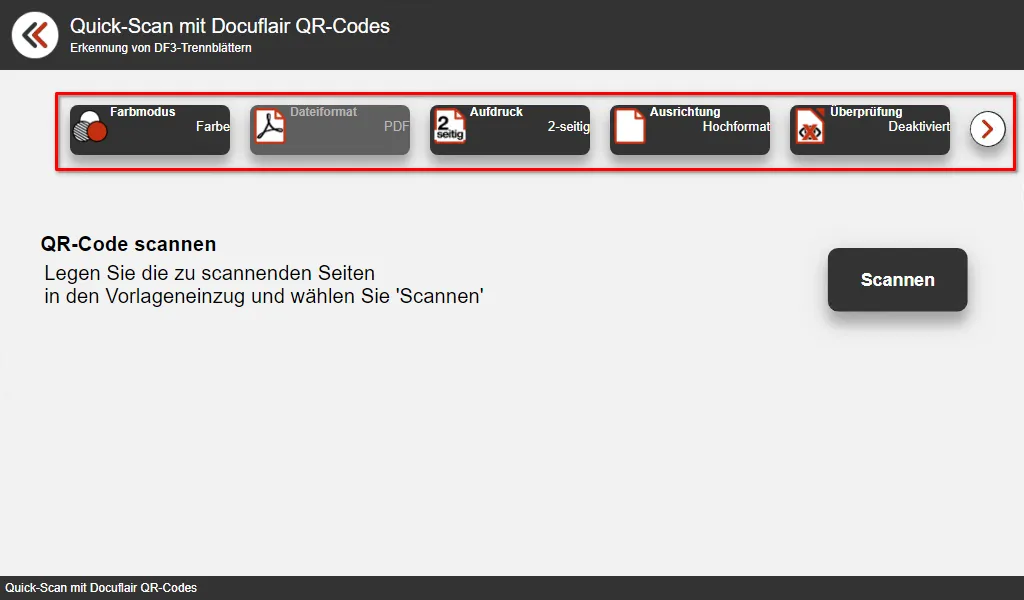Select the Überprüfung tile label
This screenshot has height=600, width=1024.
click(866, 112)
